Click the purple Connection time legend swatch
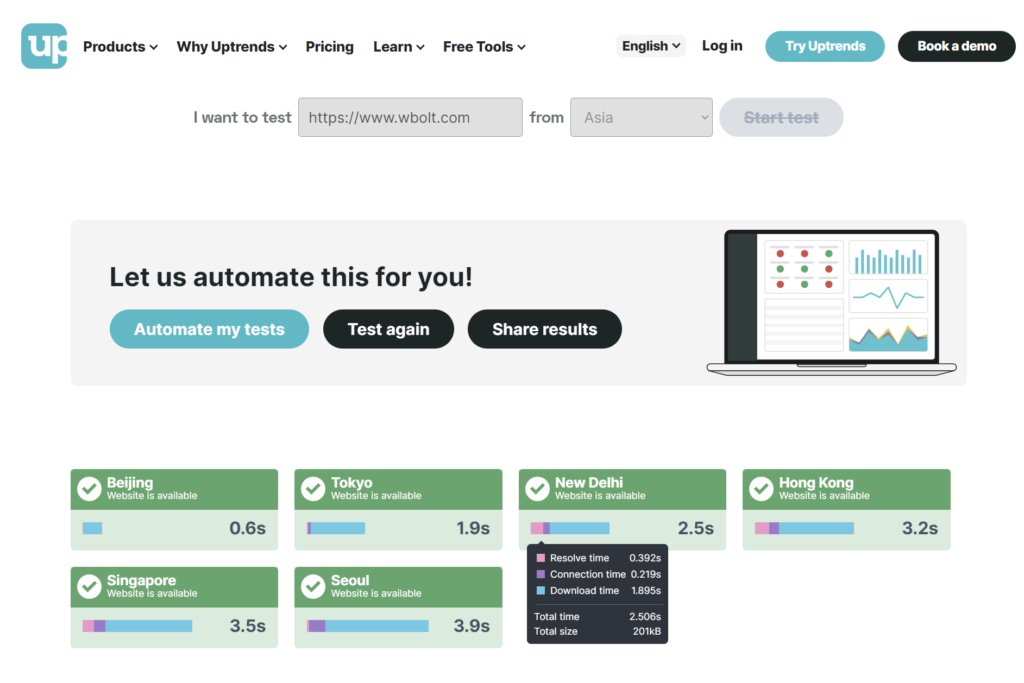Screen dimensions: 1024x683 click(541, 575)
